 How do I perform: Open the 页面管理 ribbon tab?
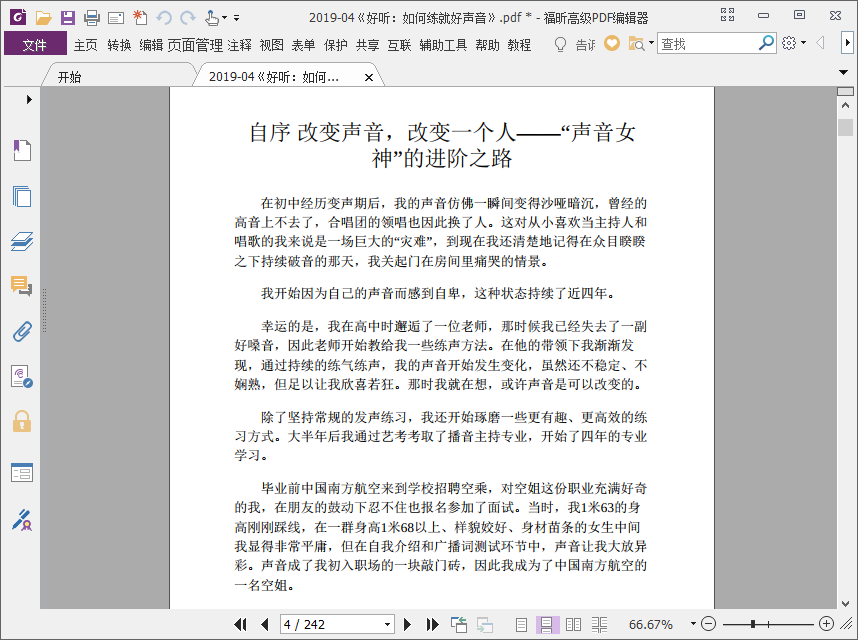(x=195, y=45)
